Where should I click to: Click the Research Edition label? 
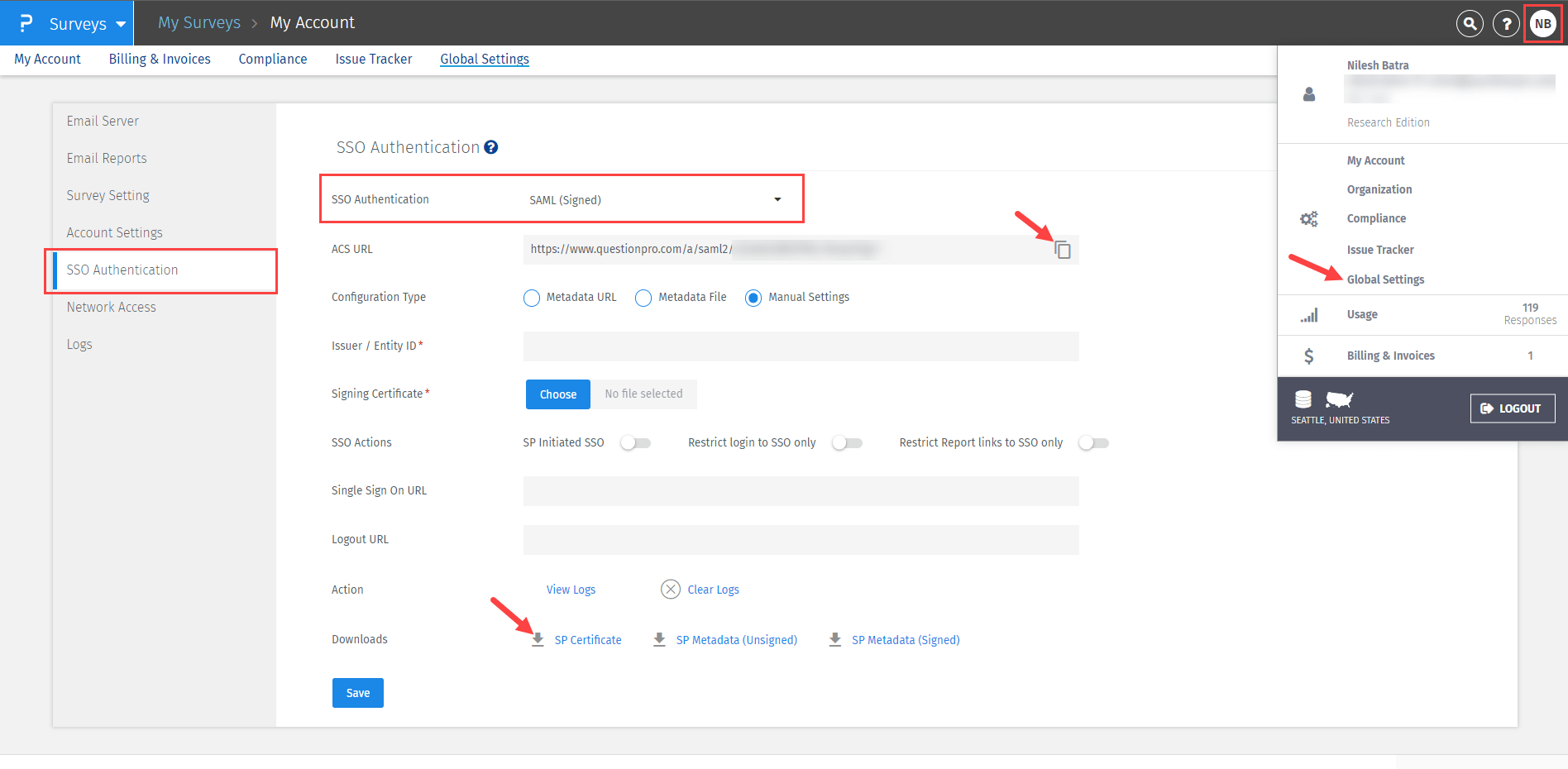click(1389, 122)
